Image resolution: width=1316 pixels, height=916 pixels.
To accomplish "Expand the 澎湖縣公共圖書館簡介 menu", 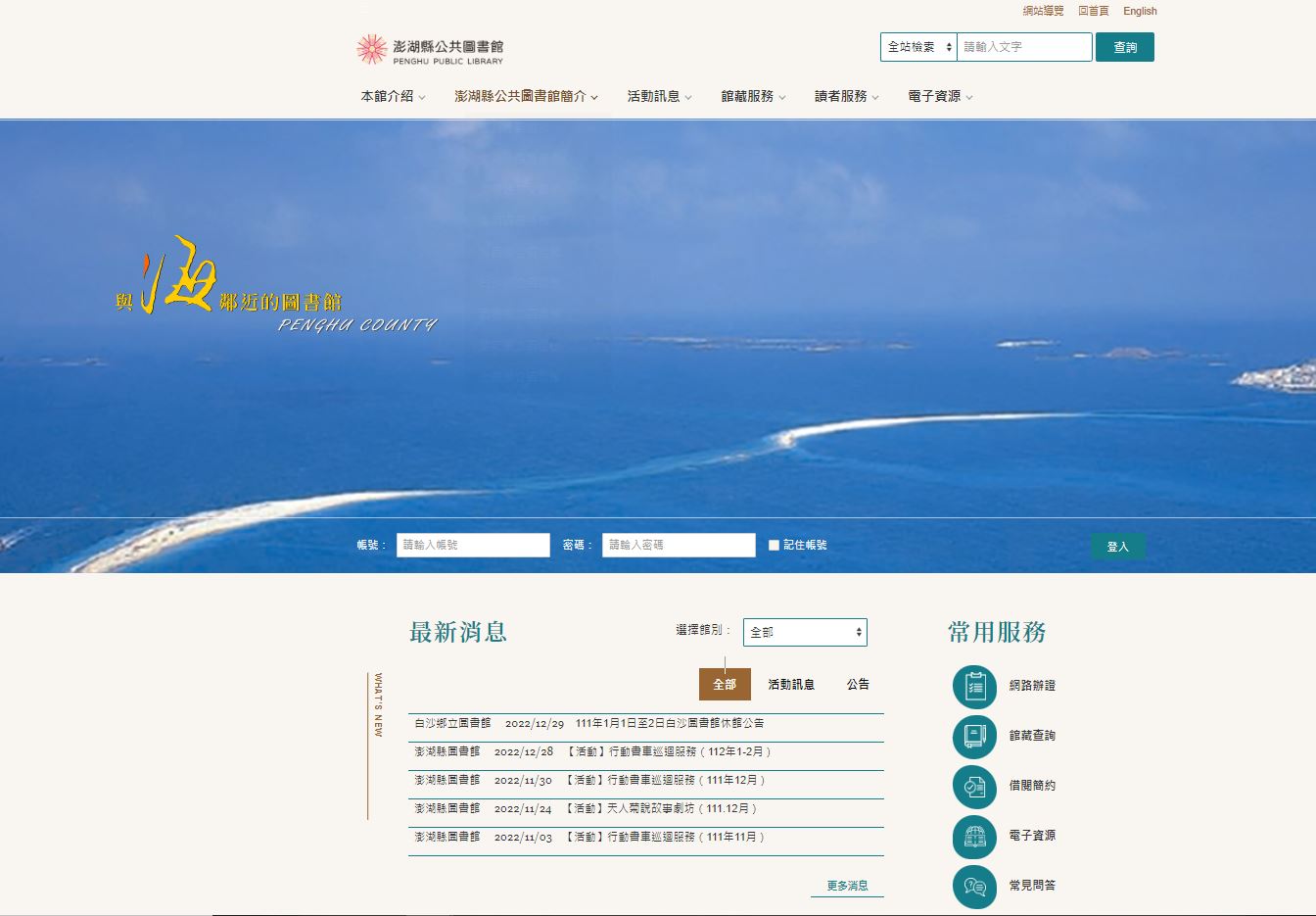I will pos(526,96).
